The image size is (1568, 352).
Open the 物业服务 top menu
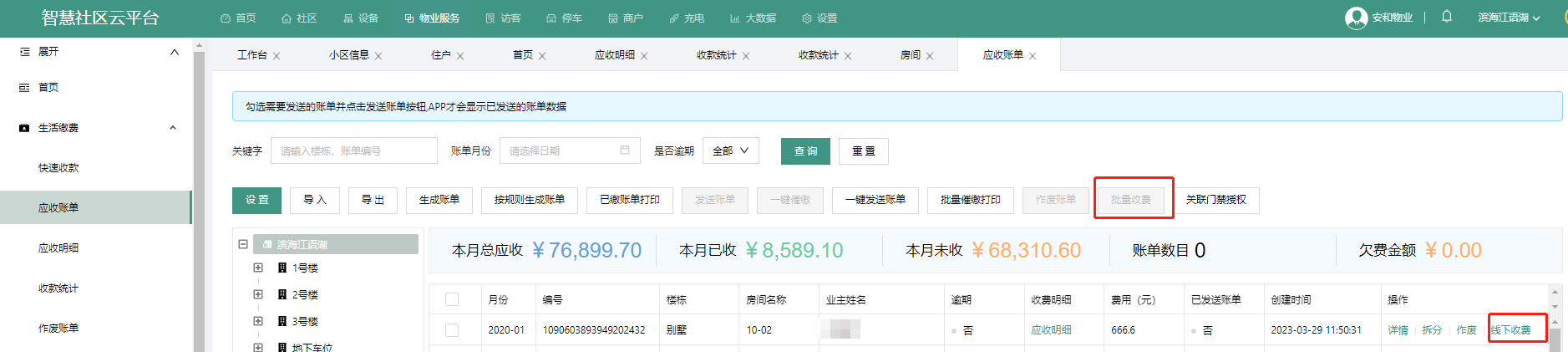pyautogui.click(x=432, y=18)
